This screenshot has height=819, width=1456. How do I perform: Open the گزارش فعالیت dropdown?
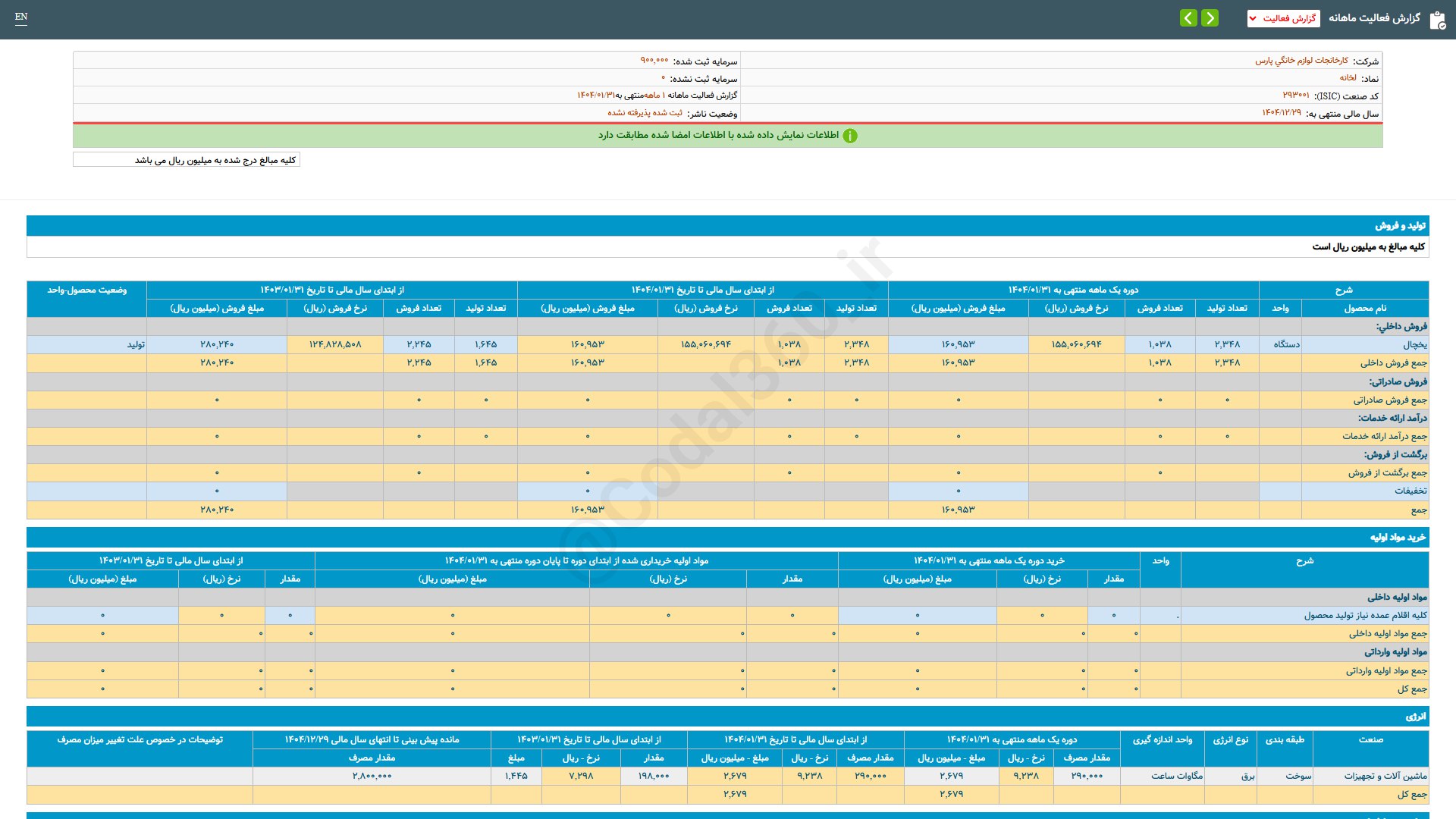click(1283, 18)
